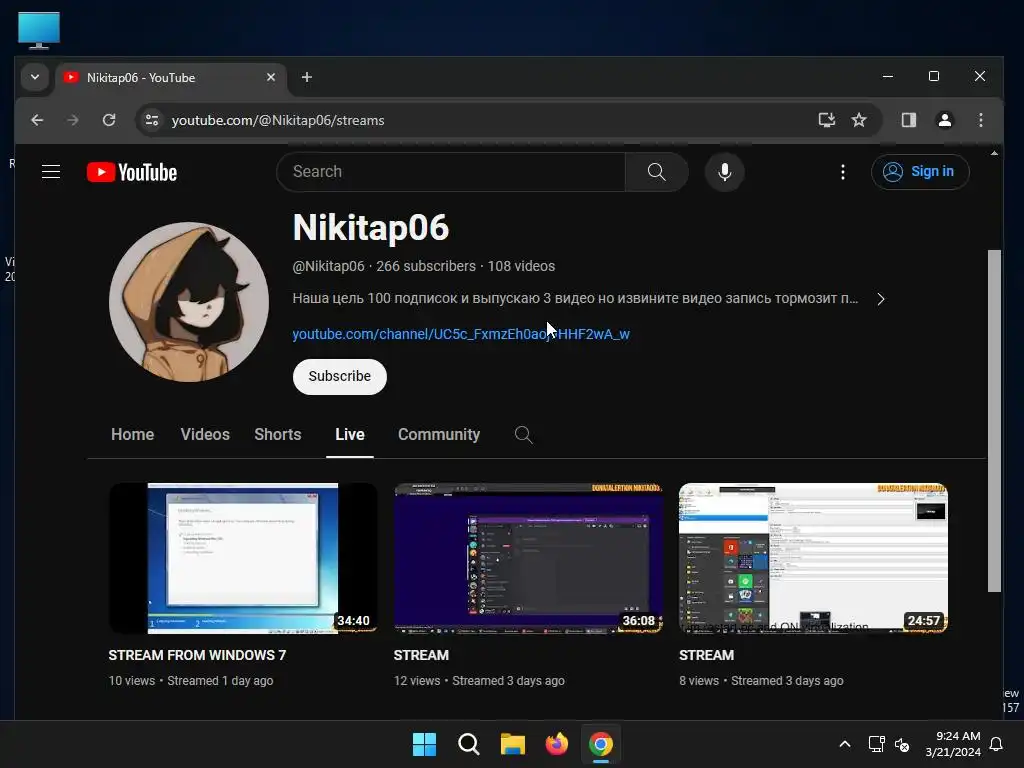Click Chrome taskbar icon

[601, 744]
